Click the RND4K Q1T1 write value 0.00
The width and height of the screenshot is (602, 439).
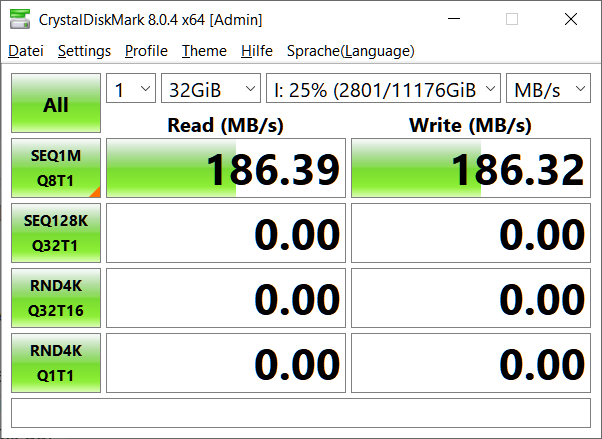coord(471,363)
